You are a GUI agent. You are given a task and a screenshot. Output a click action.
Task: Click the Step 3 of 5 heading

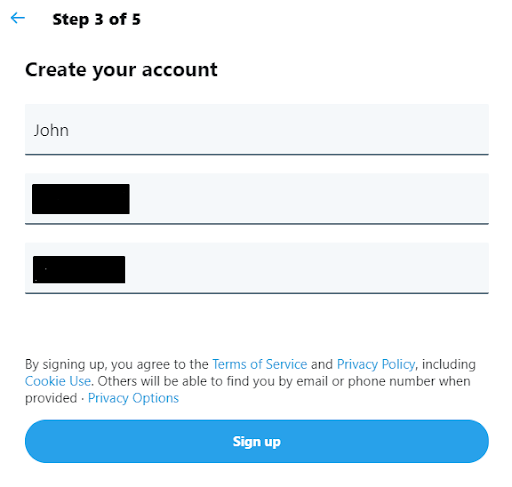[97, 19]
